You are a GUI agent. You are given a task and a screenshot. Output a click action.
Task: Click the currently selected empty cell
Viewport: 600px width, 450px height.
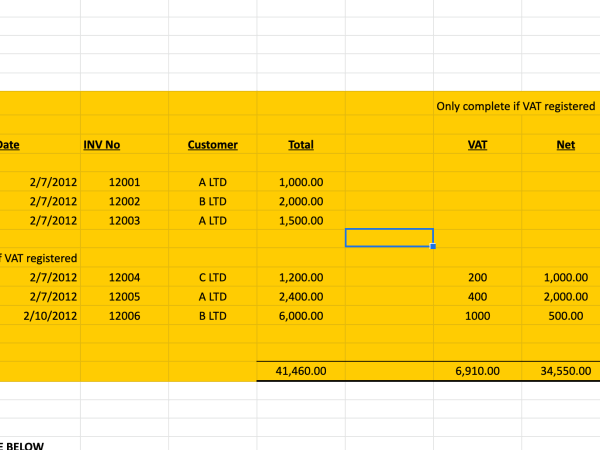click(389, 238)
